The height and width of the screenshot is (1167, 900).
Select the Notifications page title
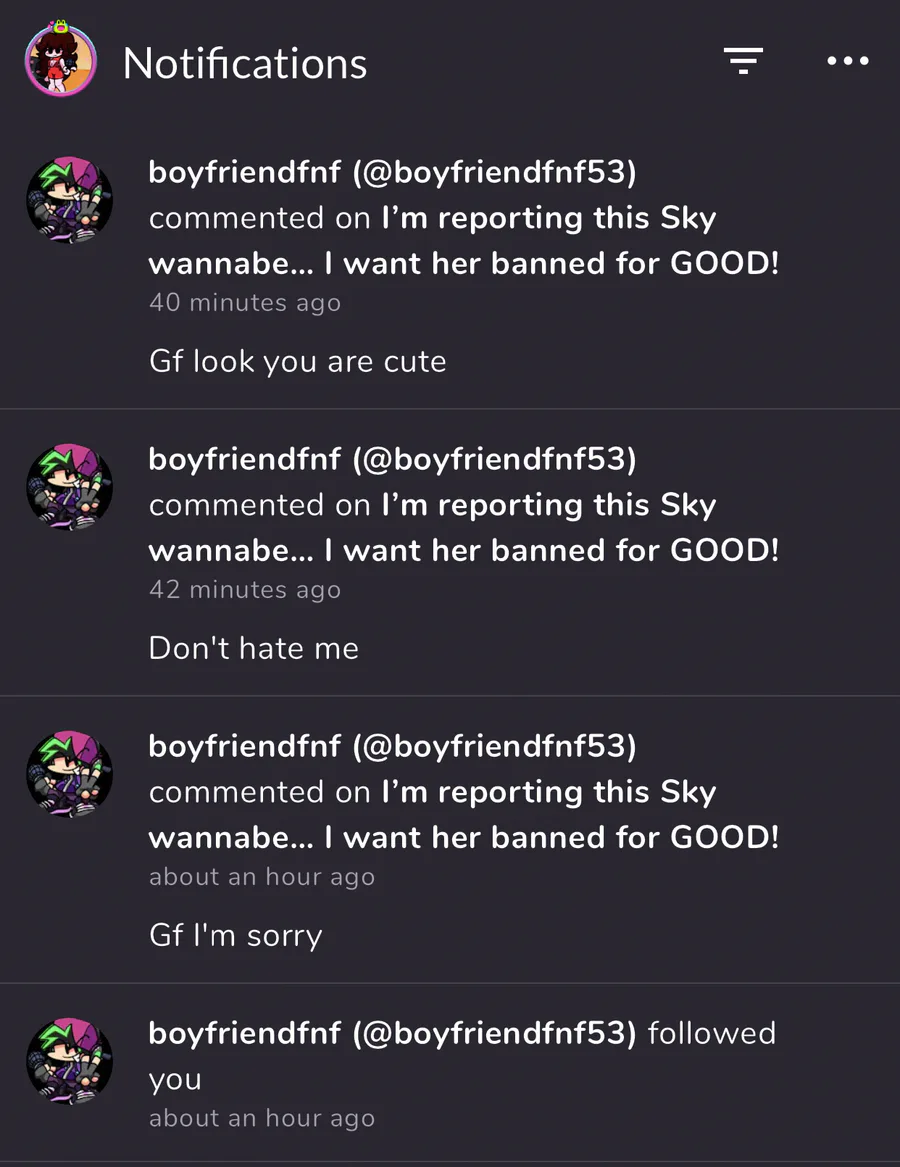pos(245,63)
